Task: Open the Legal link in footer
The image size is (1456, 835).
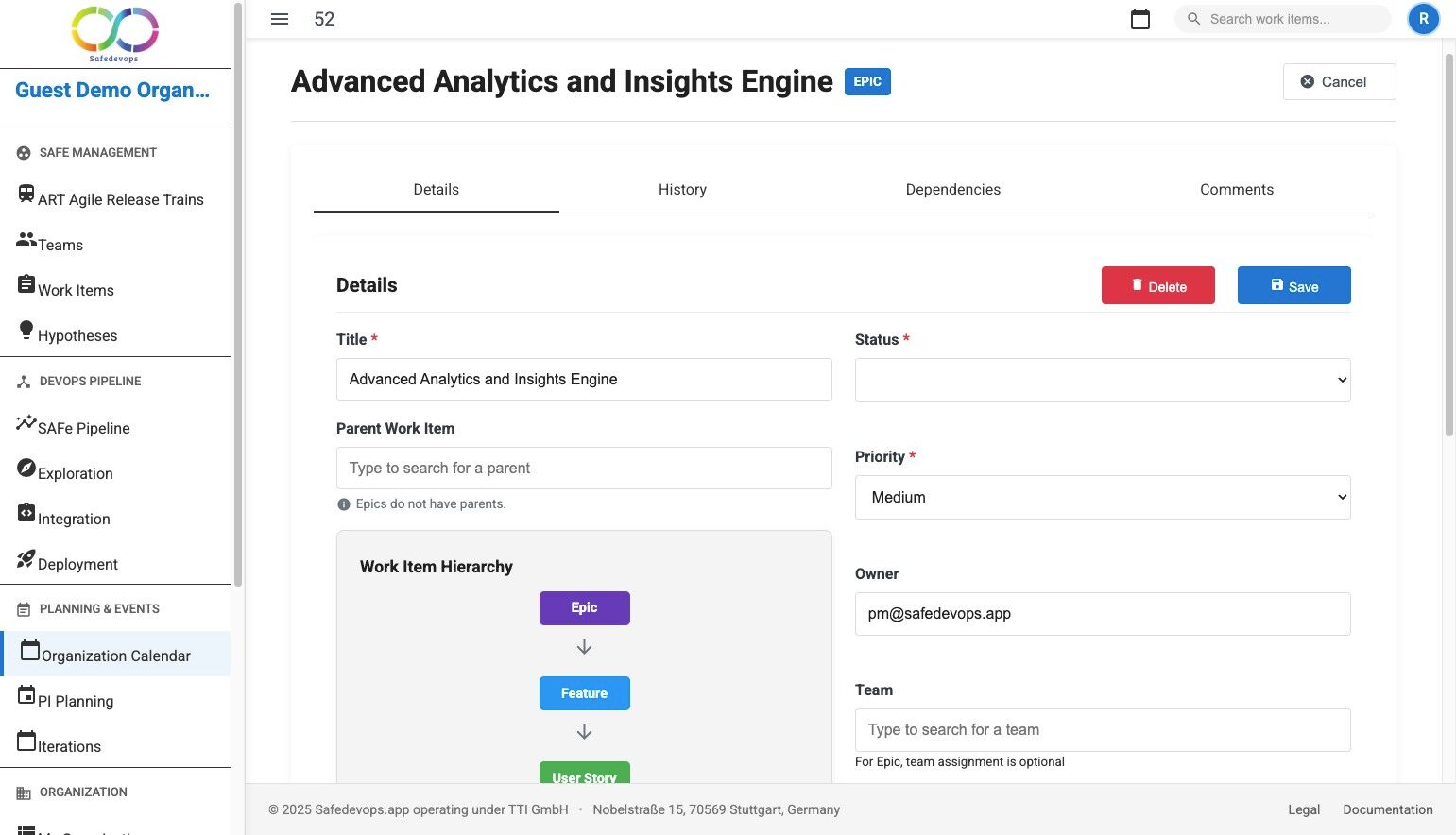Action: click(1304, 809)
